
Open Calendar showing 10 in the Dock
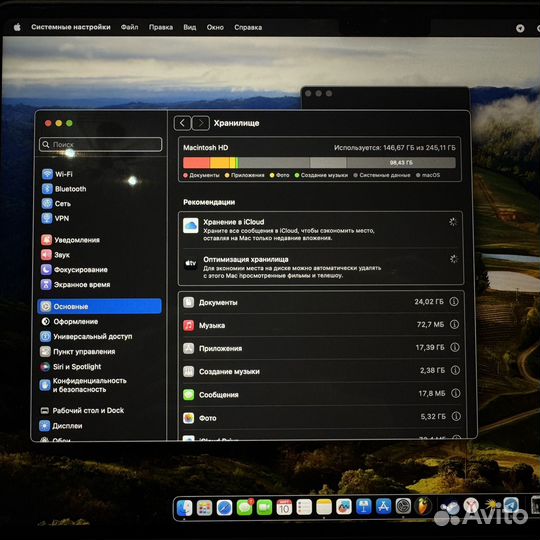(284, 508)
